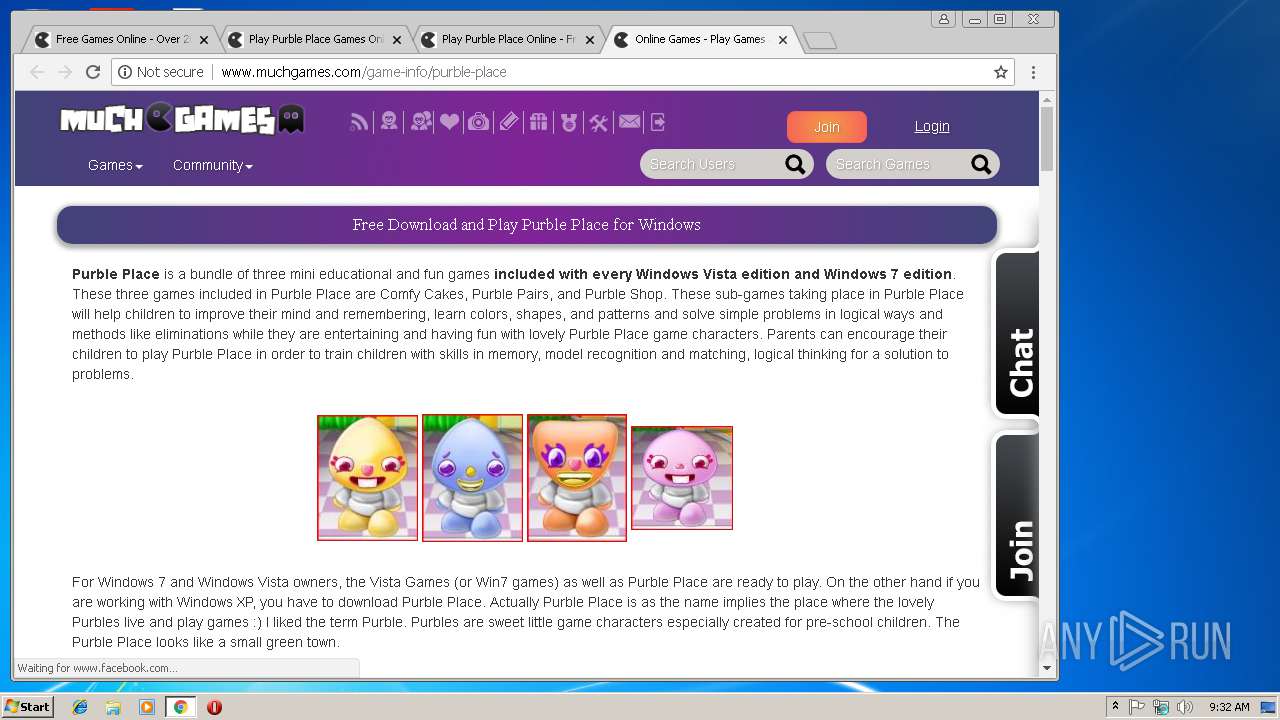Click the page scrollbar up arrow
This screenshot has width=1280, height=720.
coord(1047,99)
